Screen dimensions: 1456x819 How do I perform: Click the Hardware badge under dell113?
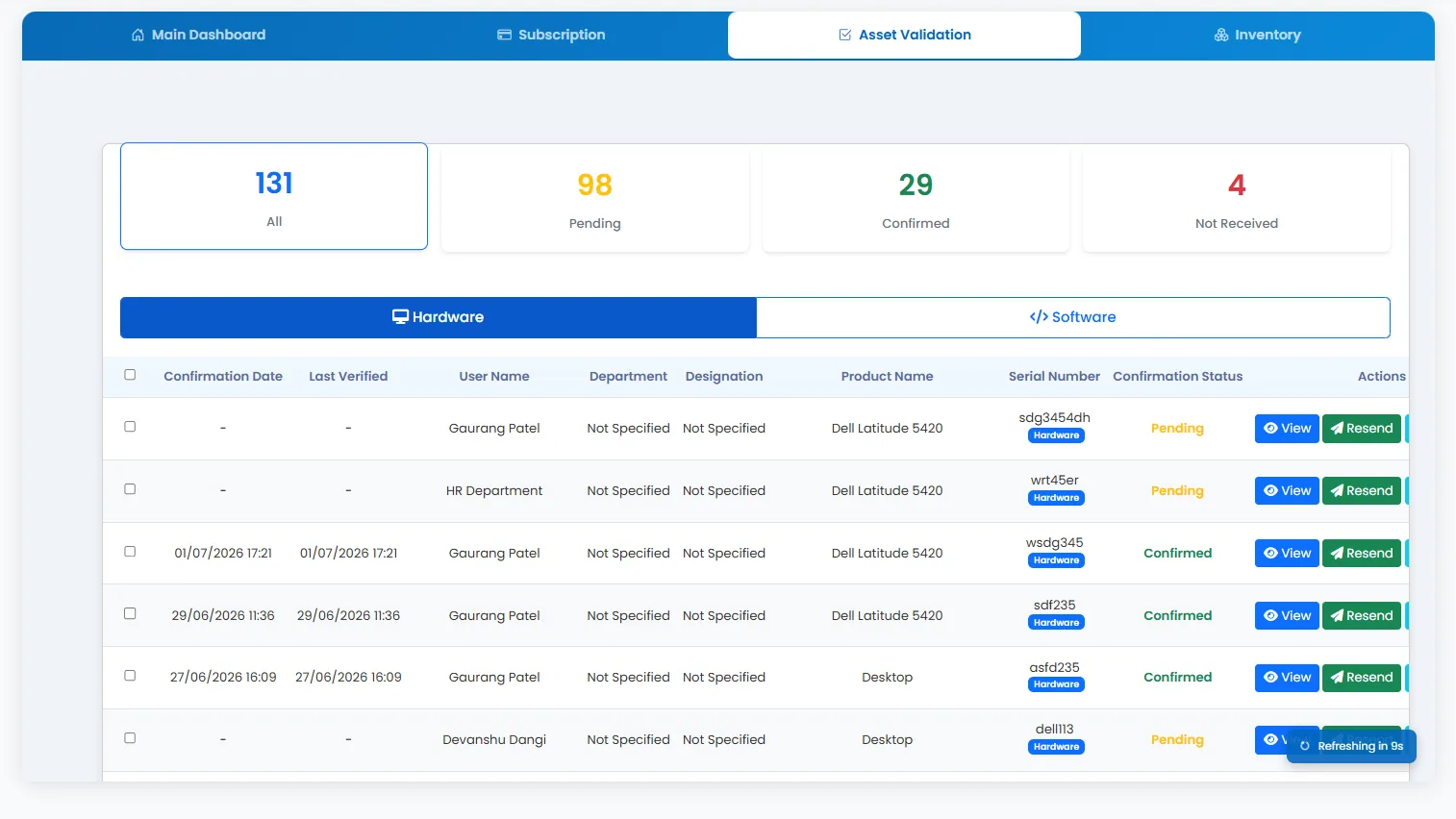point(1056,747)
